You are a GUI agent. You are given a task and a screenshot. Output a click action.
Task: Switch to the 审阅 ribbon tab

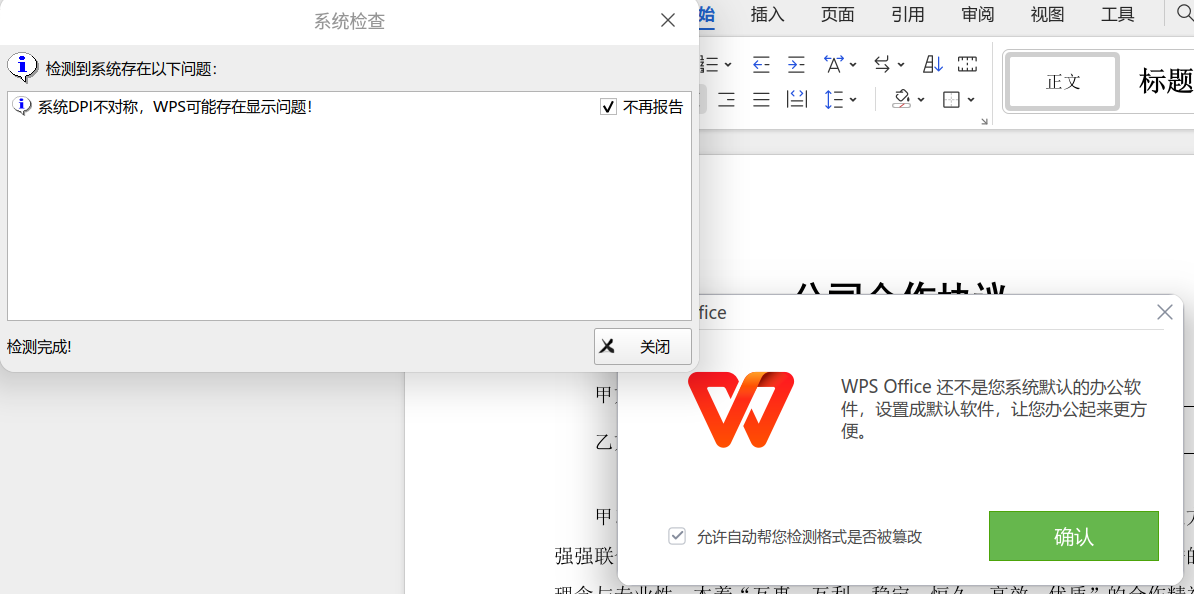[978, 14]
